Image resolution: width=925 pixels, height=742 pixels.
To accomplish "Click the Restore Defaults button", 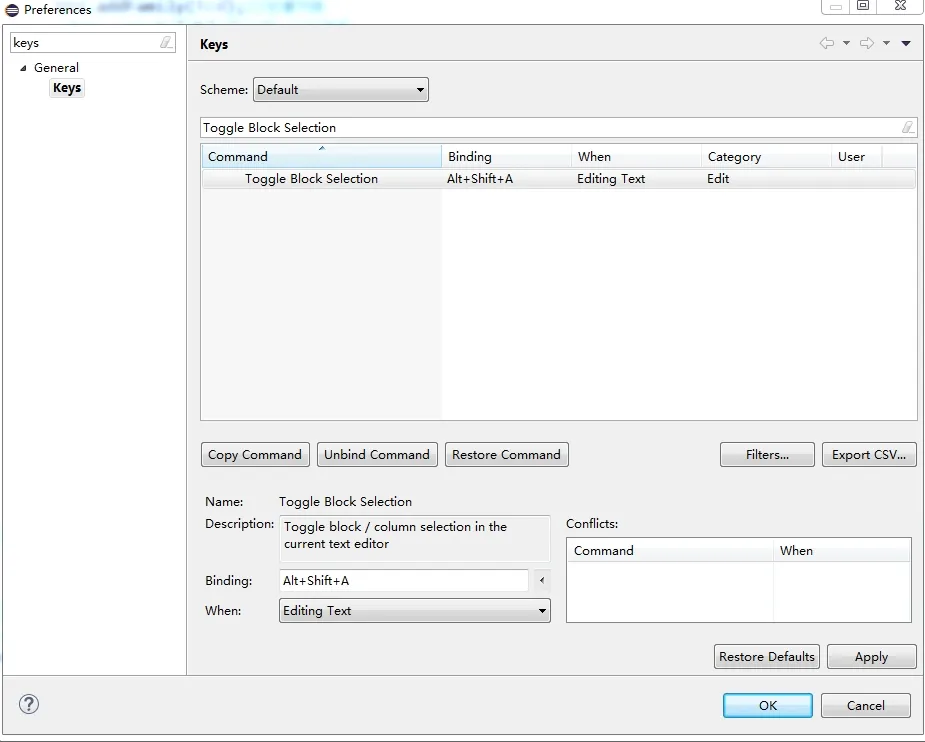I will [766, 656].
